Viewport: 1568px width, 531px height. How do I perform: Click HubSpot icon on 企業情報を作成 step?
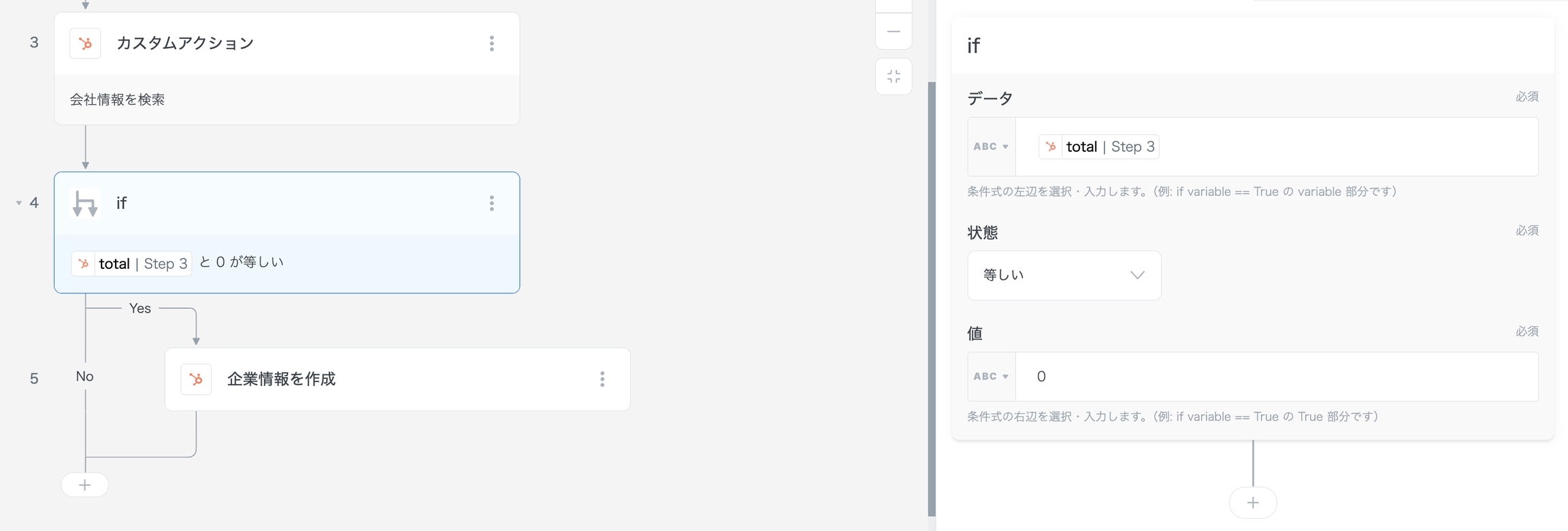click(196, 379)
